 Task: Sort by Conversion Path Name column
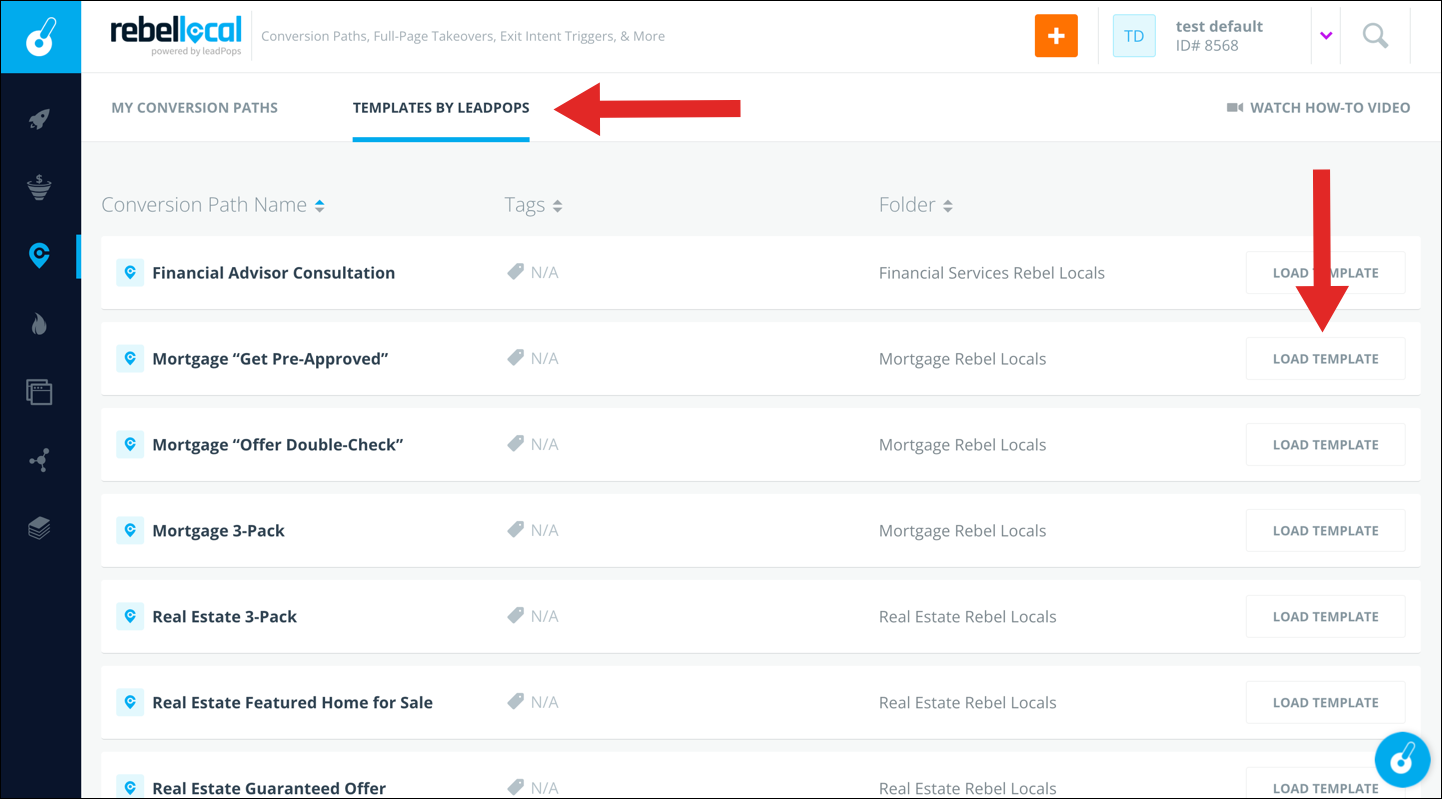(213, 205)
